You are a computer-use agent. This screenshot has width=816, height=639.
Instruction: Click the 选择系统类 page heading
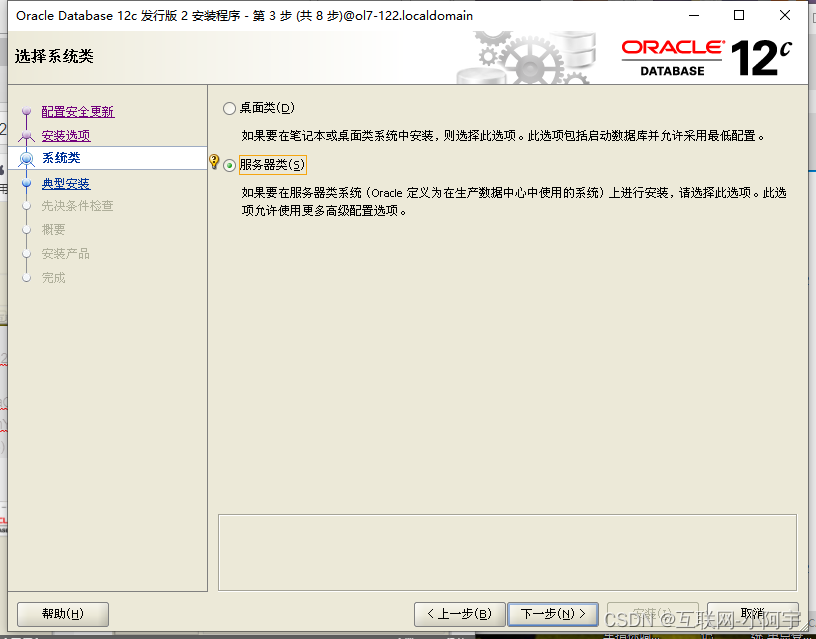click(x=54, y=56)
